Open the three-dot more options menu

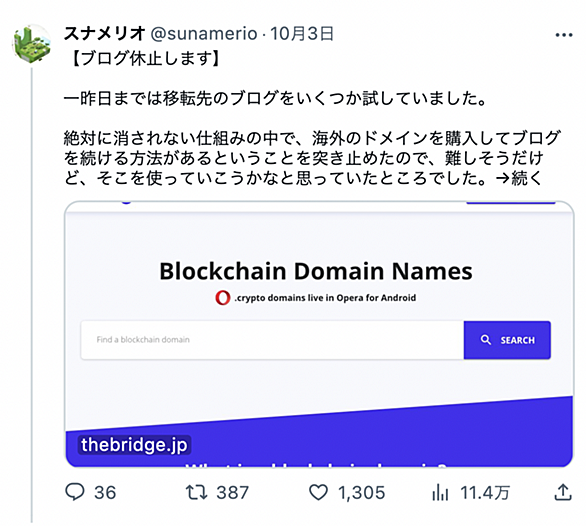564,35
